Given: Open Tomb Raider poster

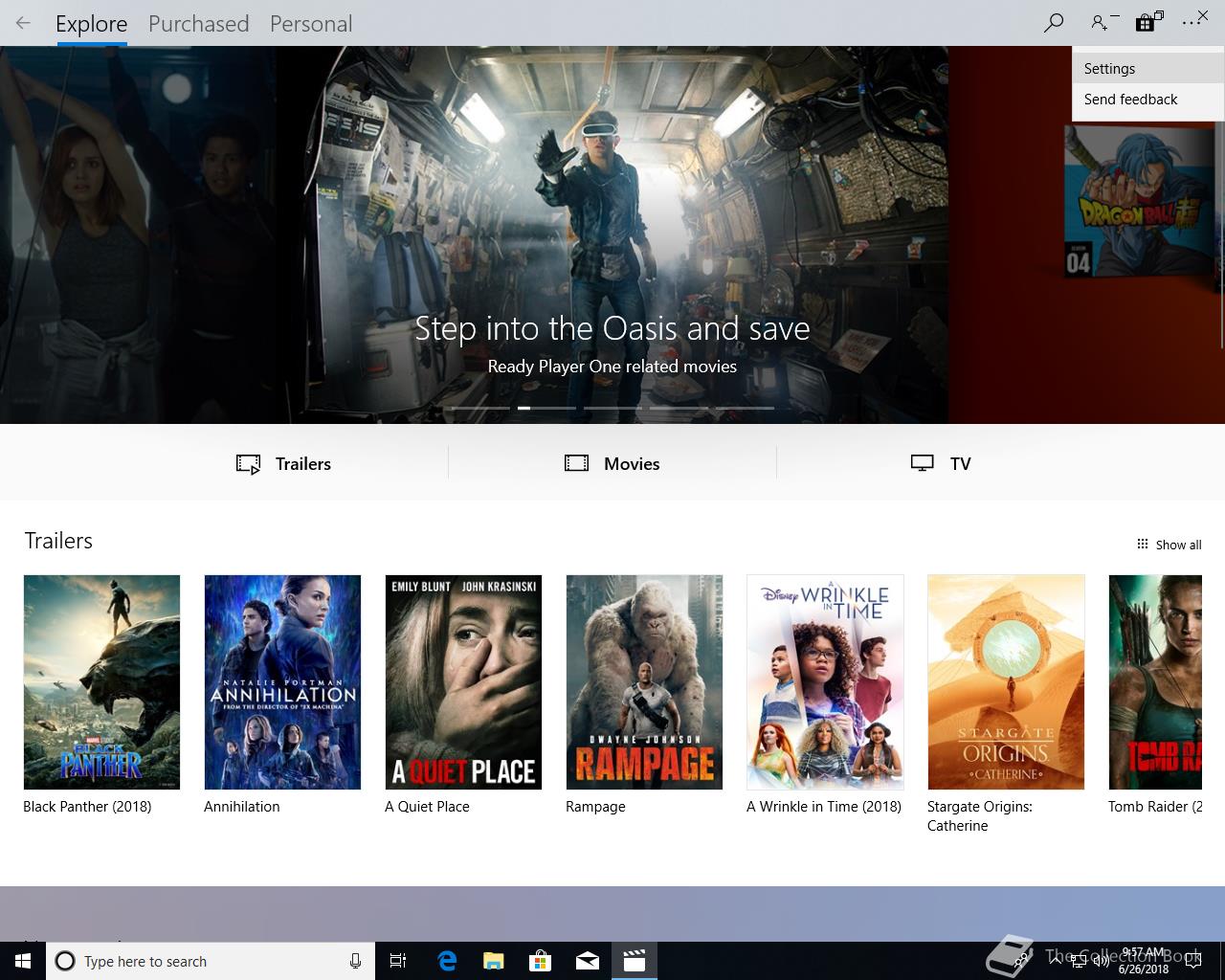Looking at the screenshot, I should coord(1155,682).
